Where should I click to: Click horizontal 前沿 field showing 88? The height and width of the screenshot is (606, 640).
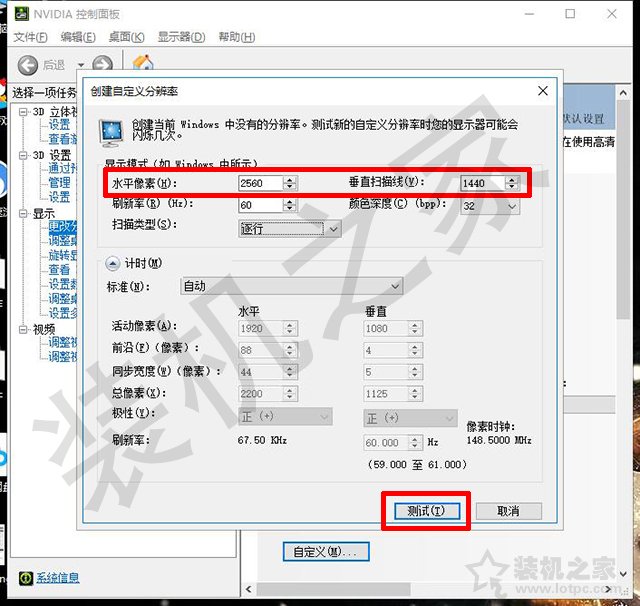[x=260, y=350]
